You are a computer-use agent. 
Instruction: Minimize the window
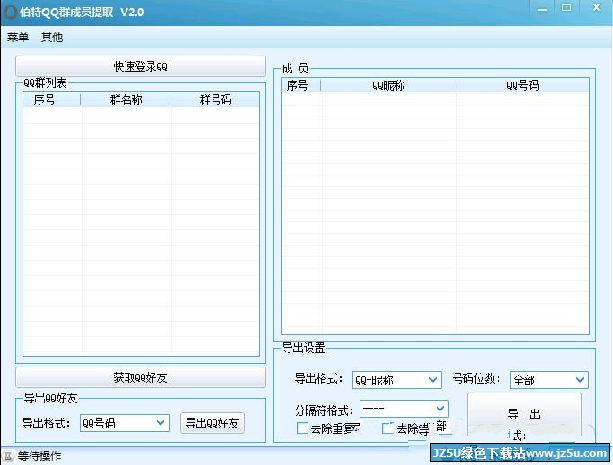[542, 9]
